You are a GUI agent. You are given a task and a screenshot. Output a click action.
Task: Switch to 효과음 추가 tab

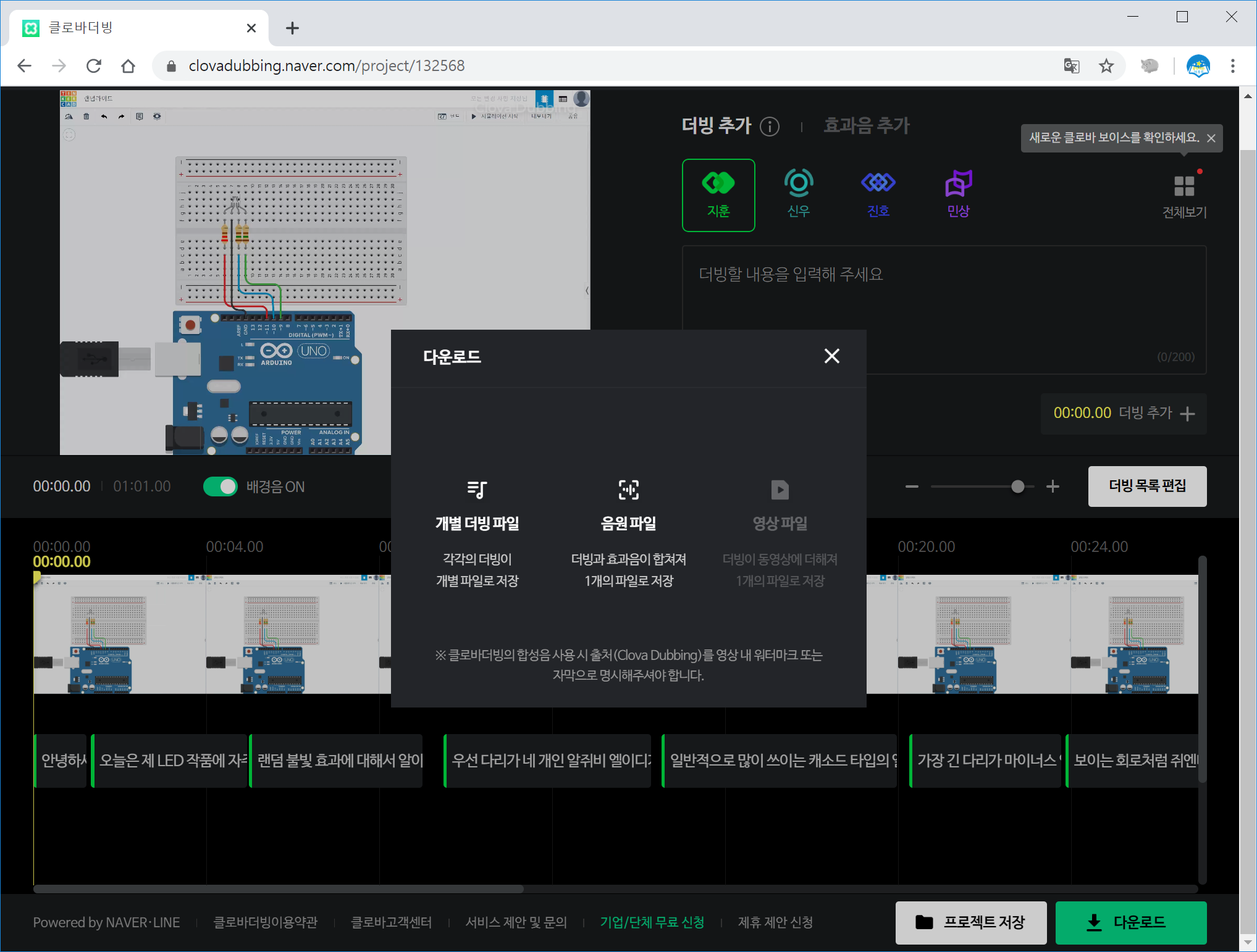click(x=866, y=126)
